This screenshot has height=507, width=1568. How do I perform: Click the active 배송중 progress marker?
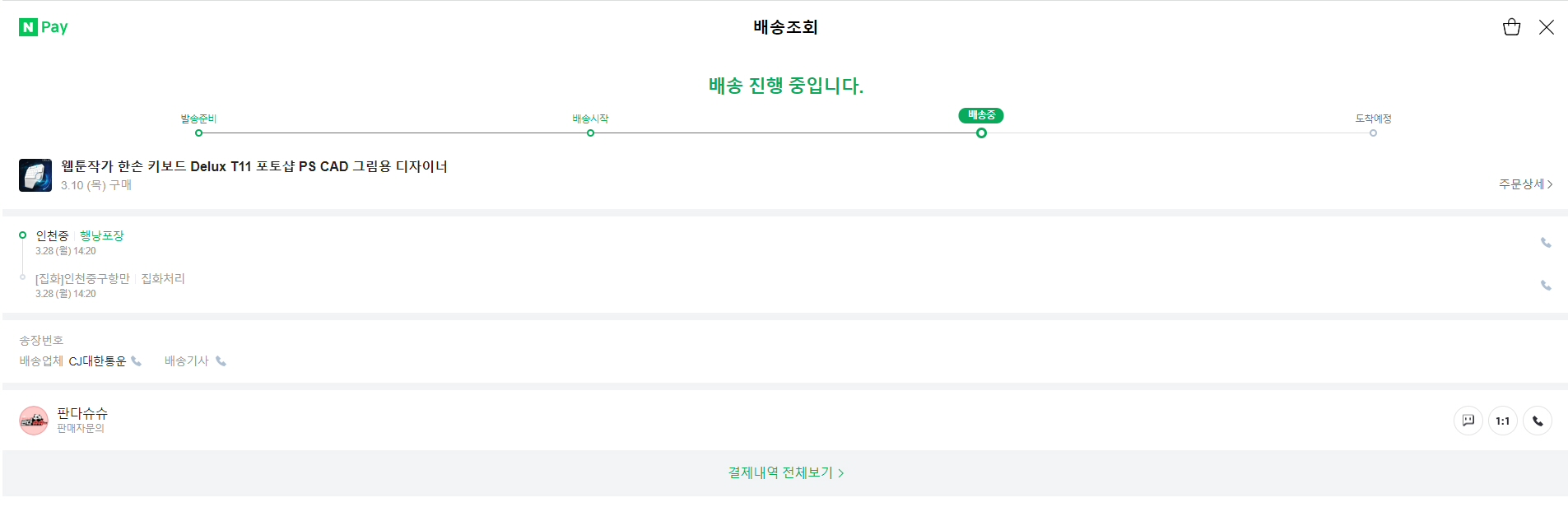(981, 133)
